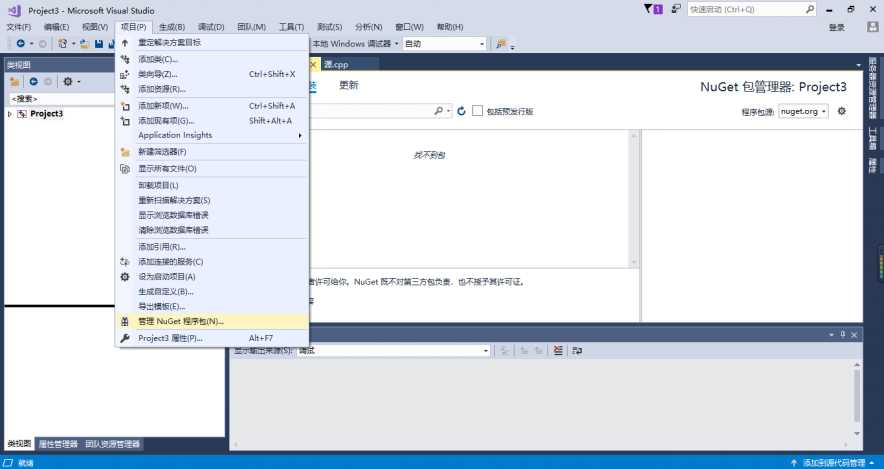Open the 帮助(H) menu
This screenshot has height=469, width=884.
point(450,27)
